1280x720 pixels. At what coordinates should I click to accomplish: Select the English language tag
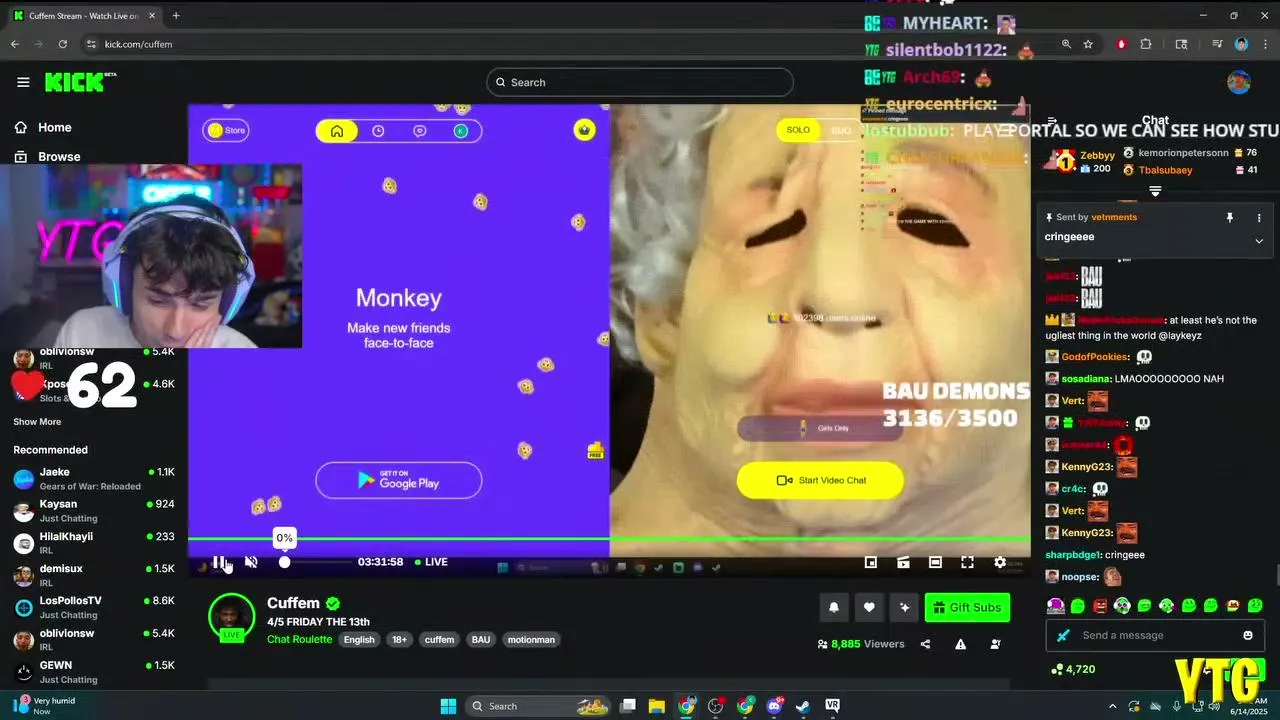[359, 640]
